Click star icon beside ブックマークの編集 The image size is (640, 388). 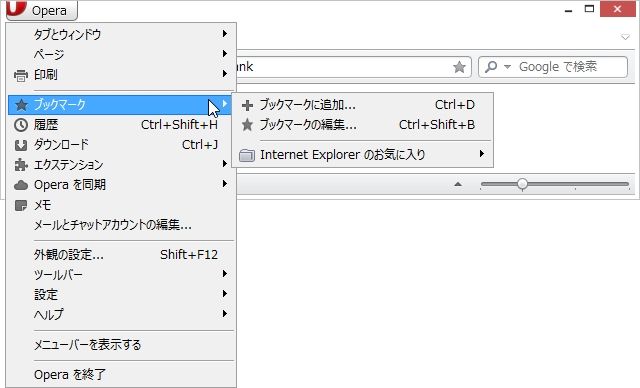247,125
